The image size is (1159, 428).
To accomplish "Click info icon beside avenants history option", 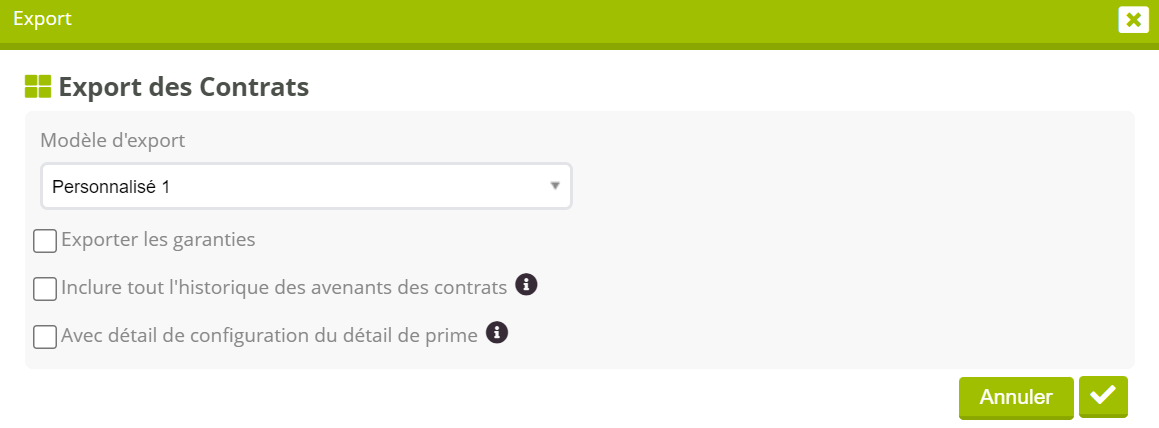I will [526, 285].
